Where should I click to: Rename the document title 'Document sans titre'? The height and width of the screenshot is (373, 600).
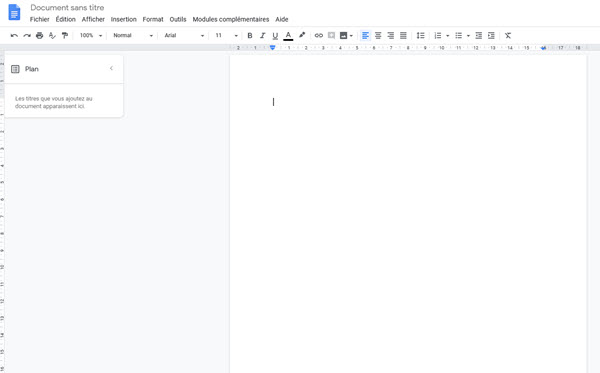[67, 8]
